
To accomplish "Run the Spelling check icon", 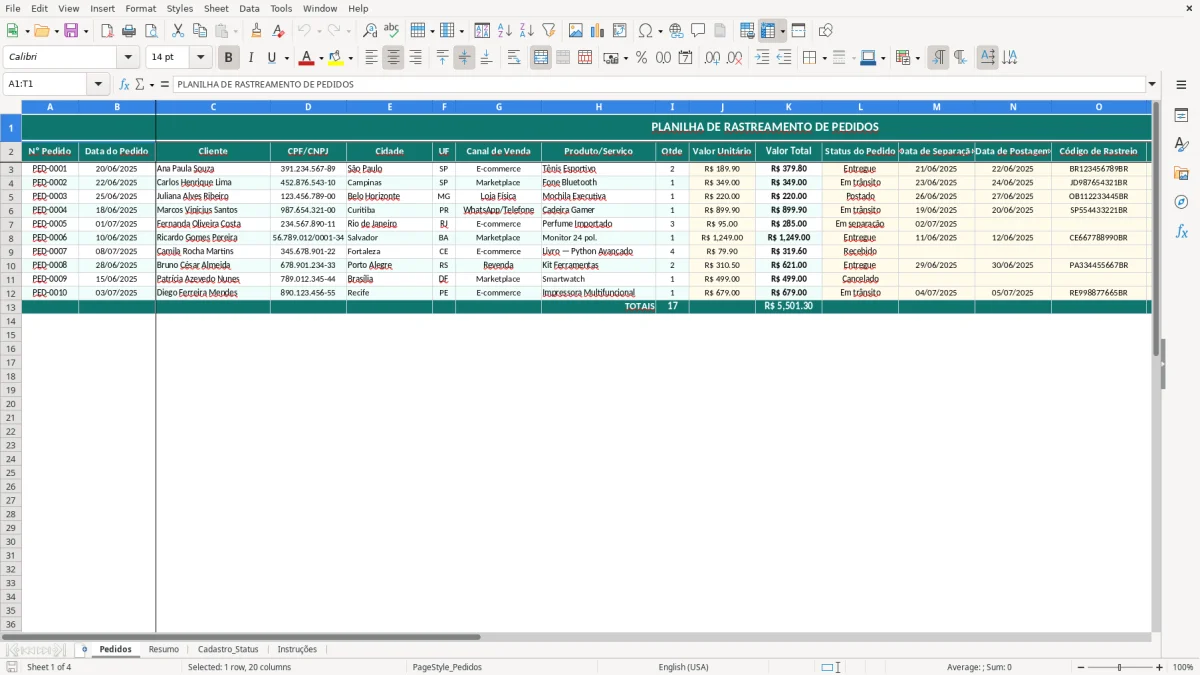I will point(391,31).
